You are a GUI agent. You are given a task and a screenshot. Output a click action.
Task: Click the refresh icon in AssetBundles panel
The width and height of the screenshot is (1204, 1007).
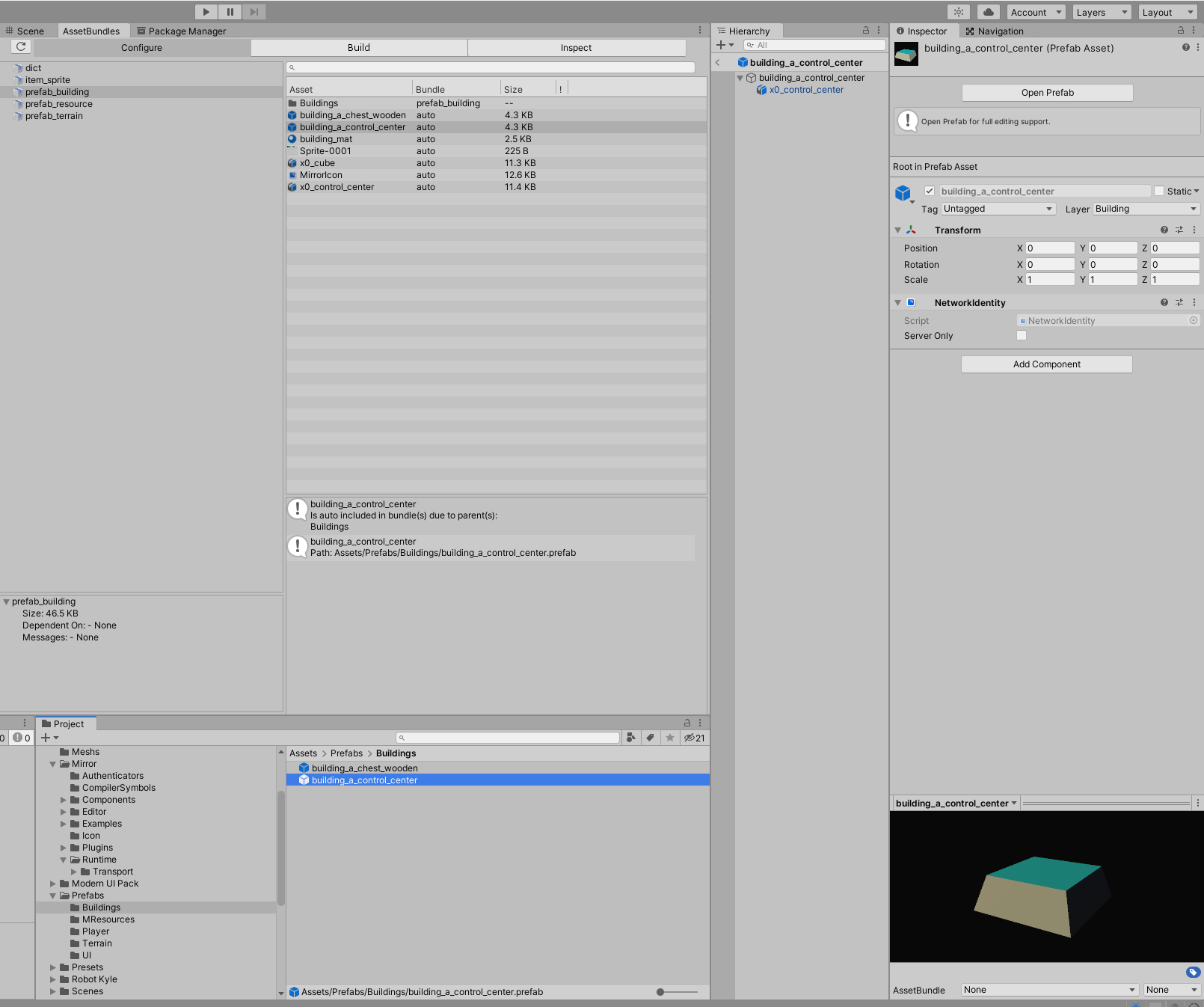(x=20, y=46)
